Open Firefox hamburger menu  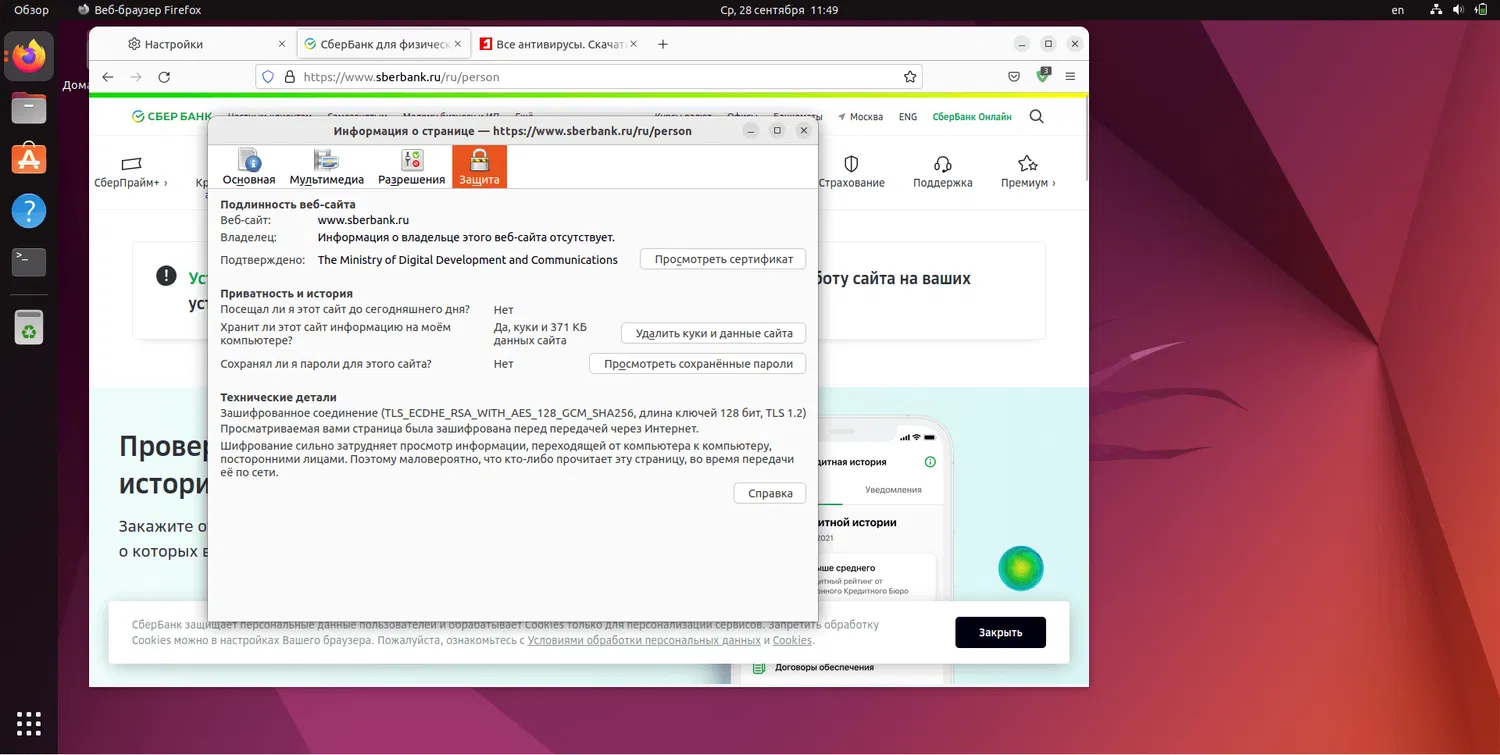click(x=1070, y=77)
